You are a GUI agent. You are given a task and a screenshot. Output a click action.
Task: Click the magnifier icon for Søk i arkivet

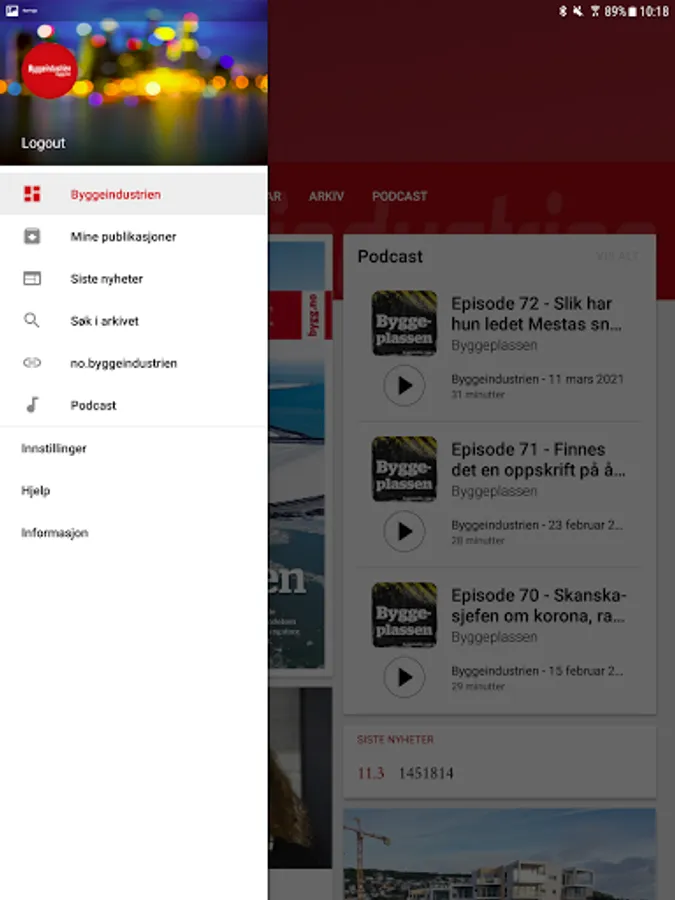(x=32, y=320)
